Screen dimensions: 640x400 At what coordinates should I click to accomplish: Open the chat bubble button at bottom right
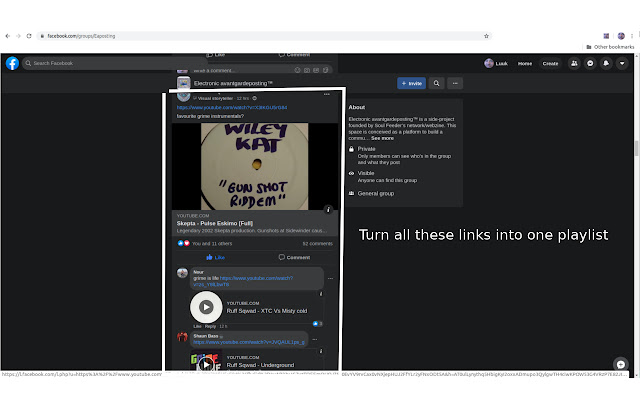[621, 364]
